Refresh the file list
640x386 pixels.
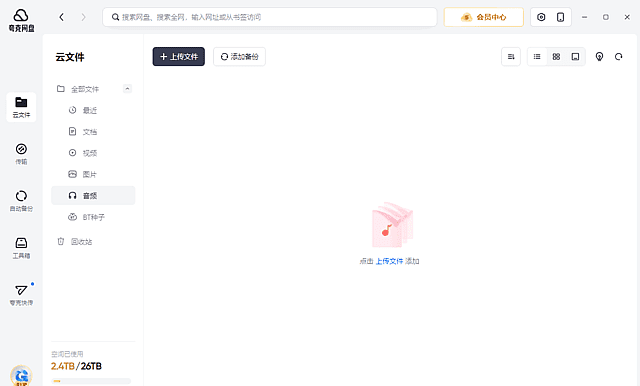[619, 57]
